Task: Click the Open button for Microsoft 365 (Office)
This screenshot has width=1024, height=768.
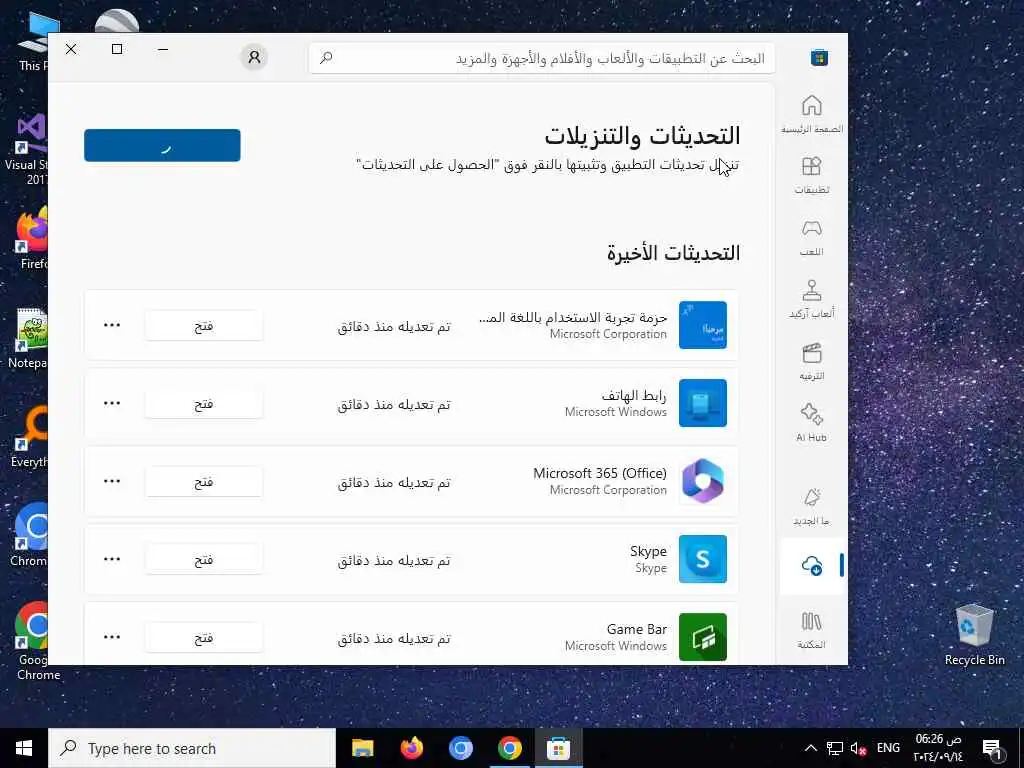Action: click(204, 481)
